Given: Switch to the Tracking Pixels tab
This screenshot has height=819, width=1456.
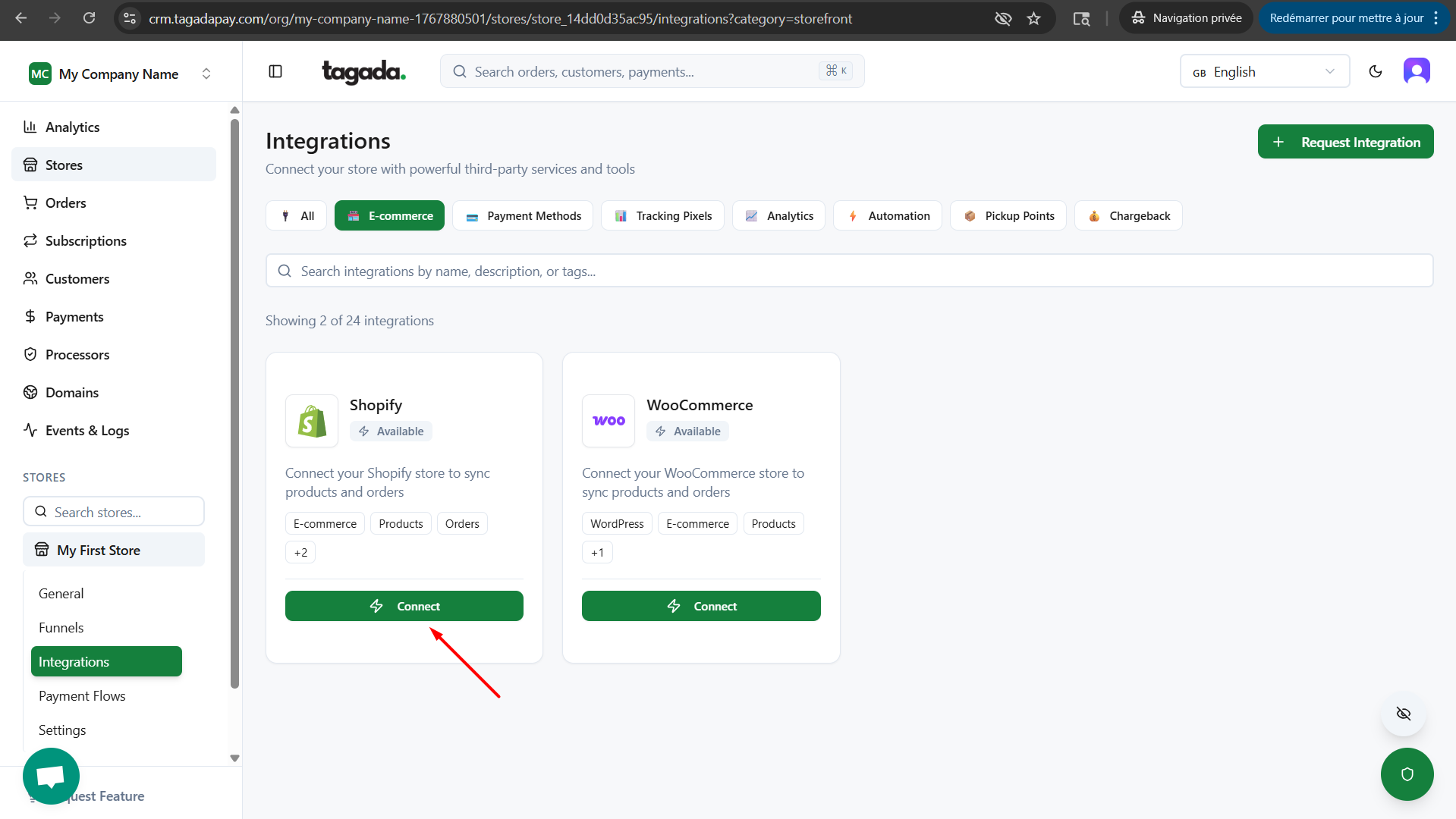Looking at the screenshot, I should click(x=662, y=216).
